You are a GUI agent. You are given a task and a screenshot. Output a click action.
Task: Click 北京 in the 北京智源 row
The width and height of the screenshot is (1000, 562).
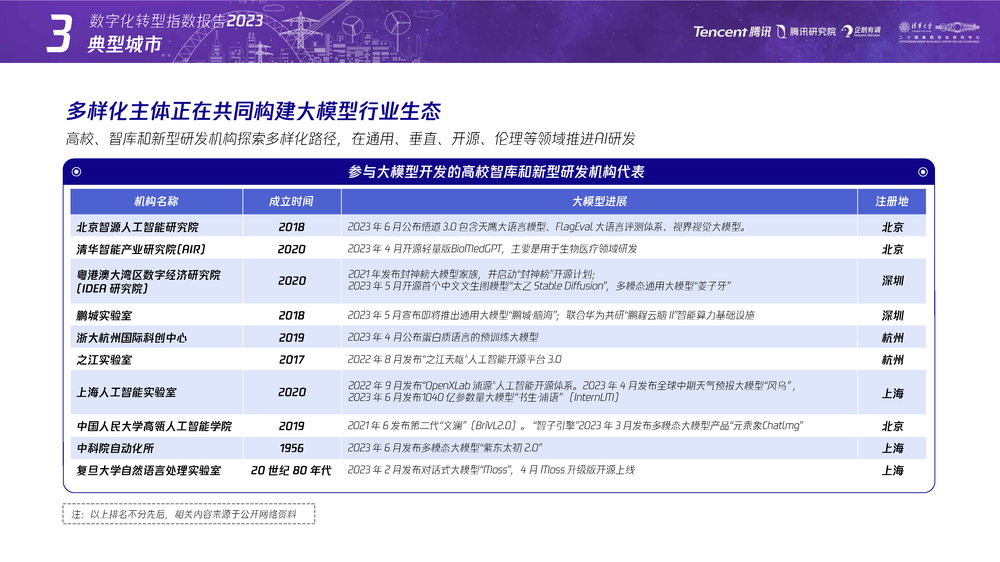(x=892, y=227)
